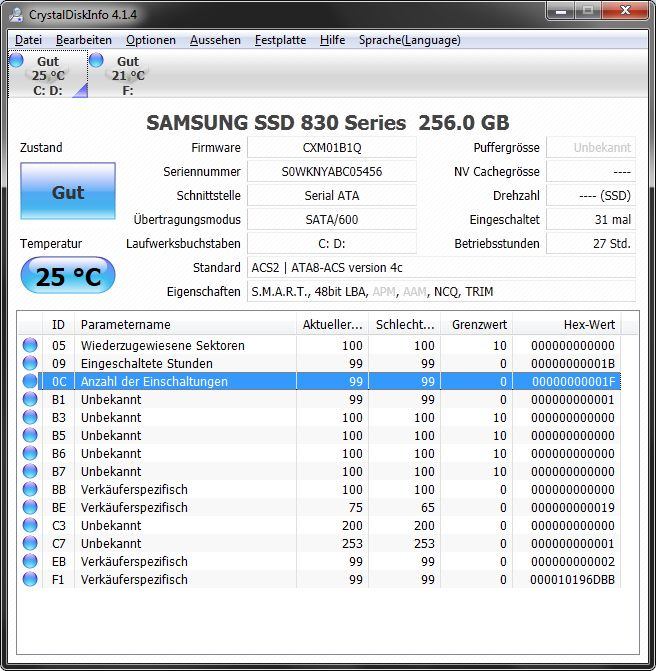The width and height of the screenshot is (656, 671).
Task: Click the Laufwerksbuchstaben field C: D:
Action: click(332, 243)
